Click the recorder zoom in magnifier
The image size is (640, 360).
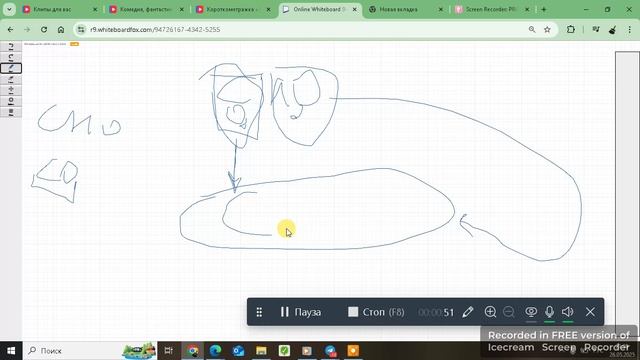click(490, 312)
